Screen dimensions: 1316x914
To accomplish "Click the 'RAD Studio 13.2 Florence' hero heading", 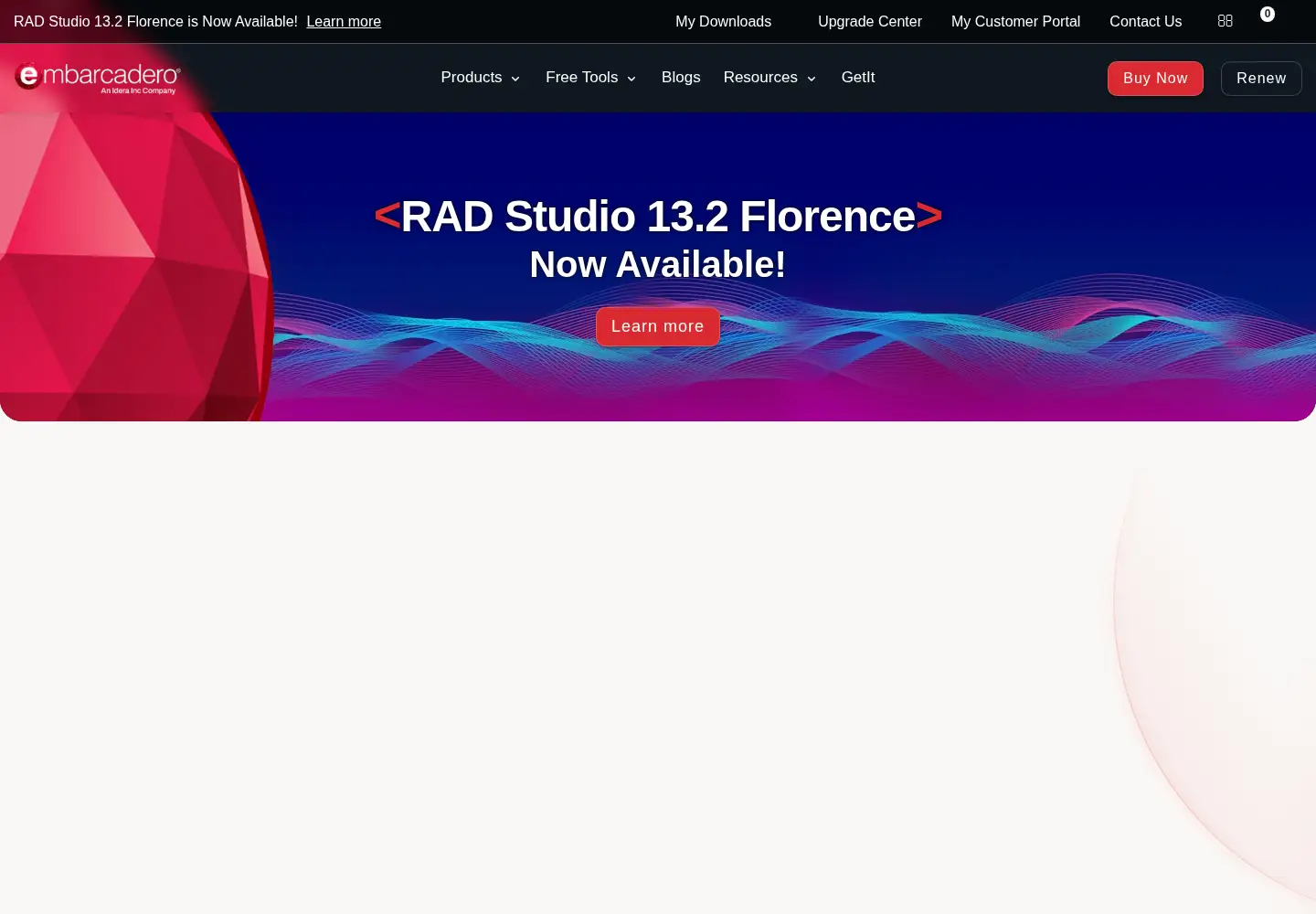I will click(x=658, y=217).
